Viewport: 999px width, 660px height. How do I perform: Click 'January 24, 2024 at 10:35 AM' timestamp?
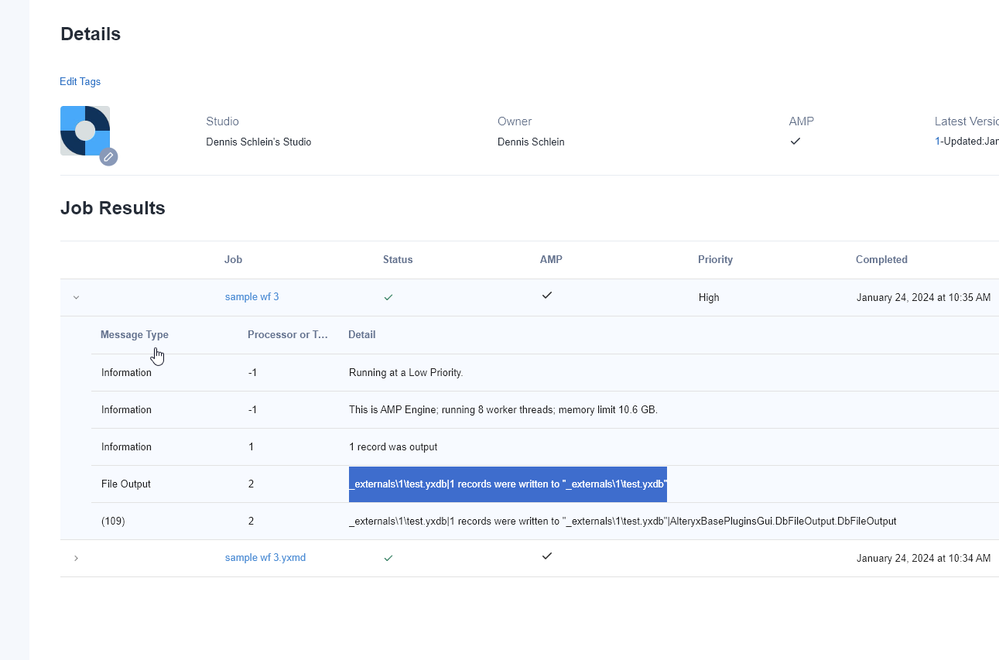[923, 298]
